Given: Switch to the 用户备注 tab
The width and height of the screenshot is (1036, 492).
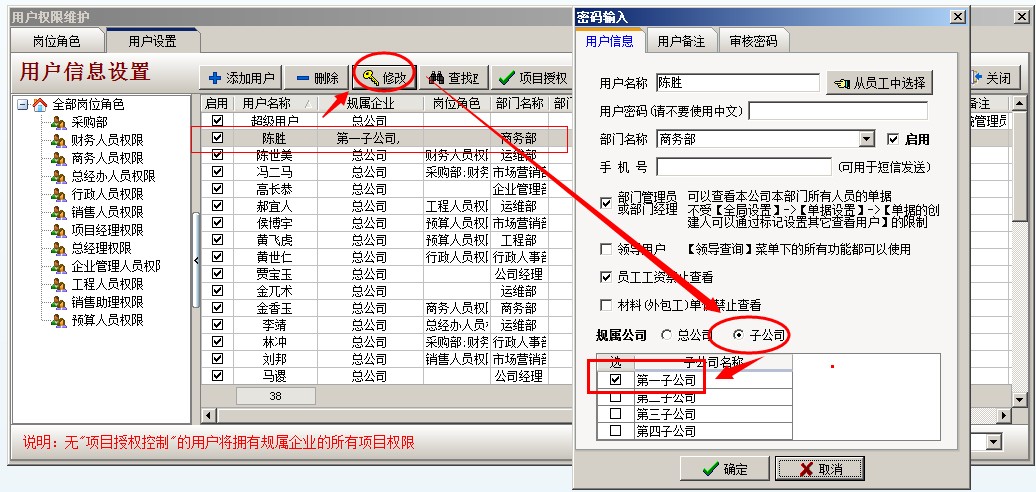Looking at the screenshot, I should pyautogui.click(x=681, y=41).
